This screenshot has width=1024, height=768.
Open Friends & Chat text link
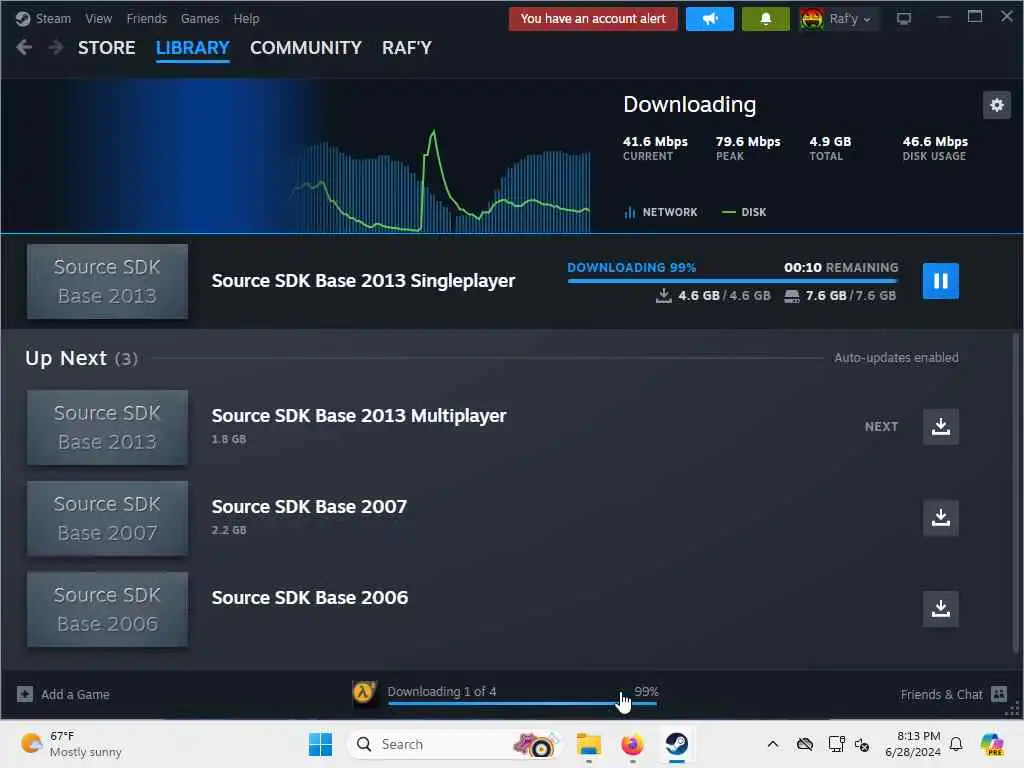click(941, 694)
